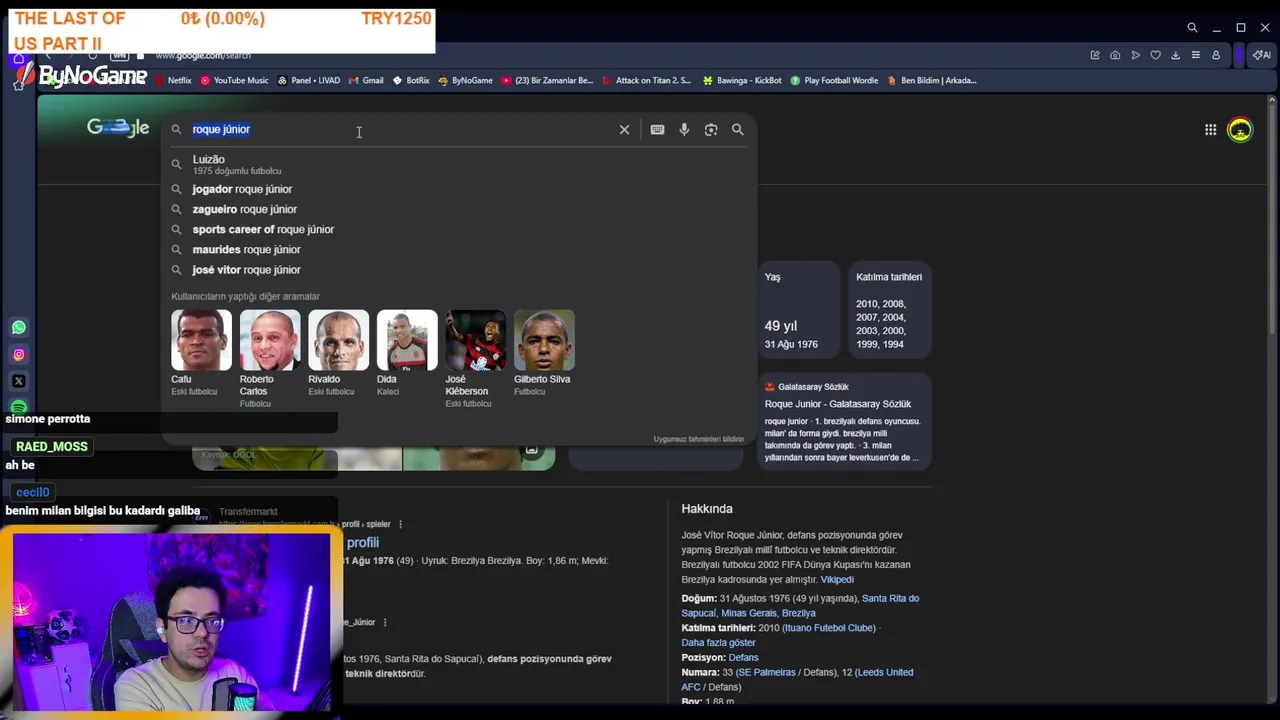1280x720 pixels.
Task: Expand Daha fazla göster
Action: 718,643
